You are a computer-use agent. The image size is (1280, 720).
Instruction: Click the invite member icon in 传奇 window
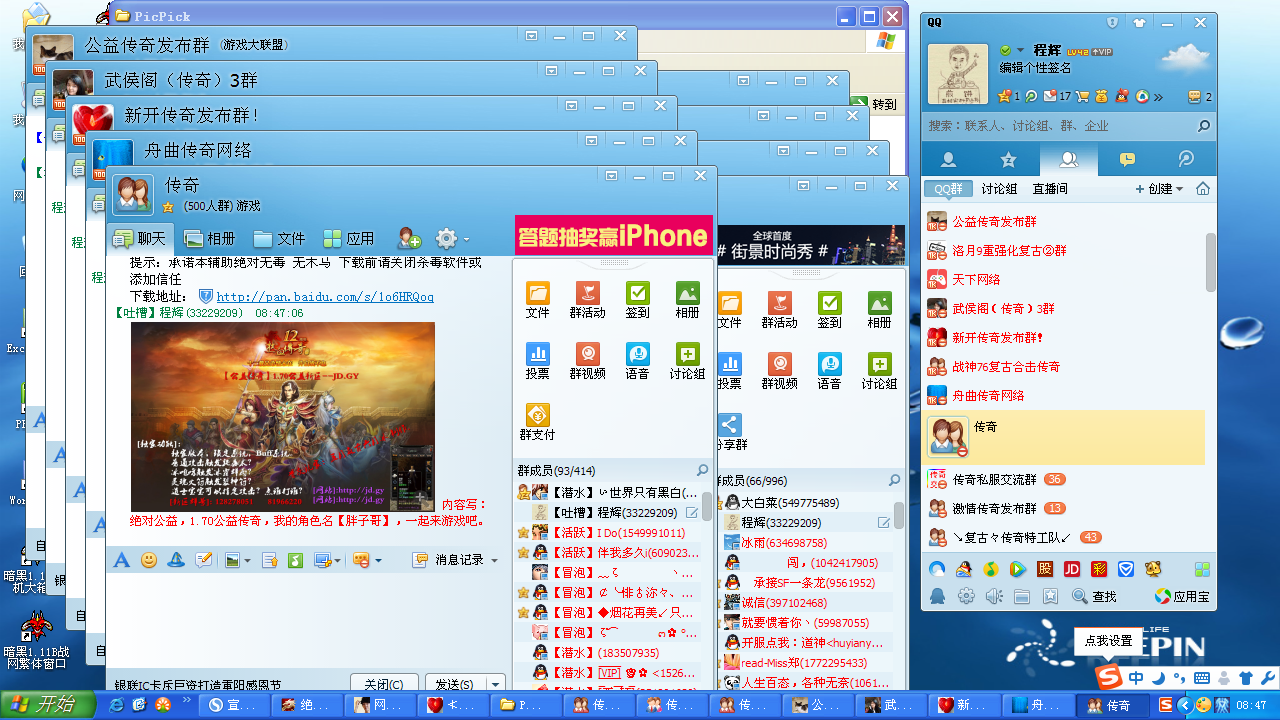[x=409, y=239]
